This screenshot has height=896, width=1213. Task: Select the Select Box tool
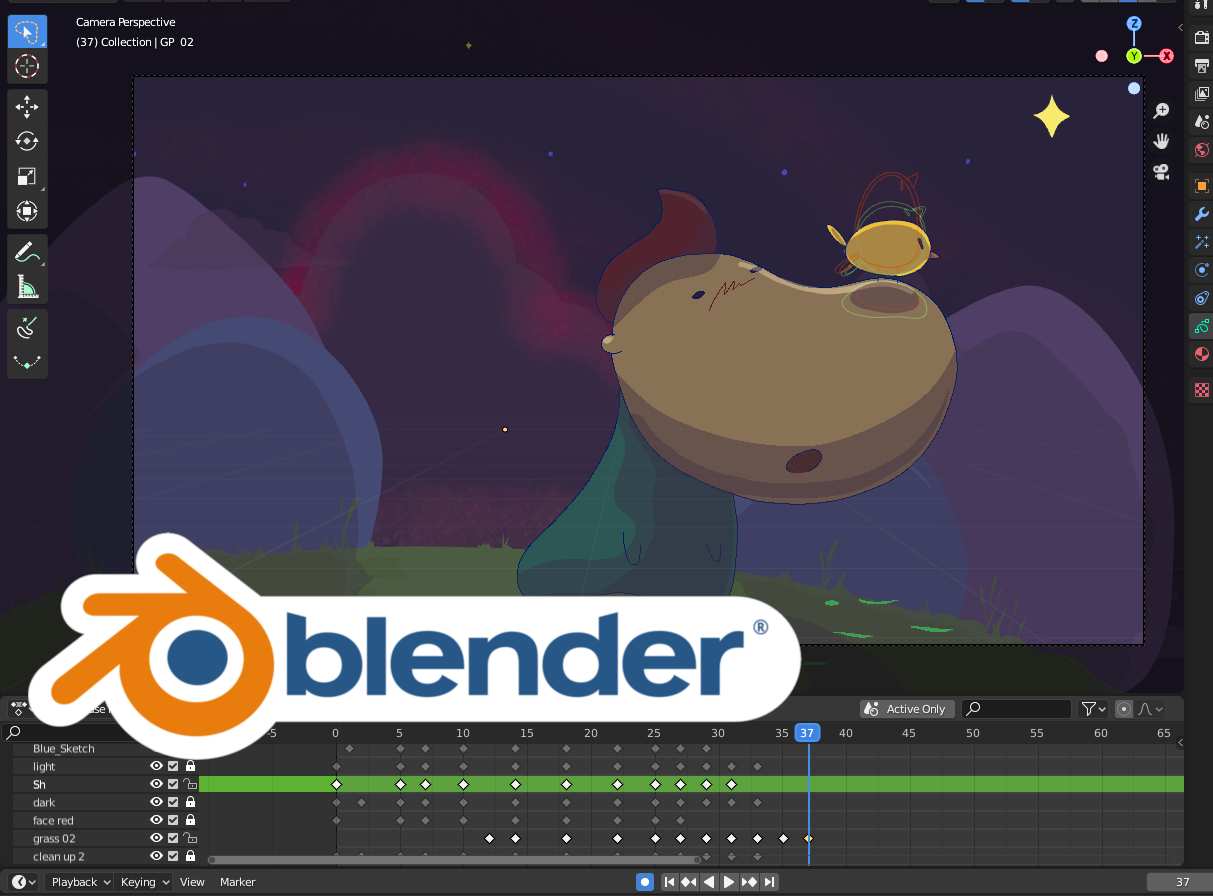(27, 31)
